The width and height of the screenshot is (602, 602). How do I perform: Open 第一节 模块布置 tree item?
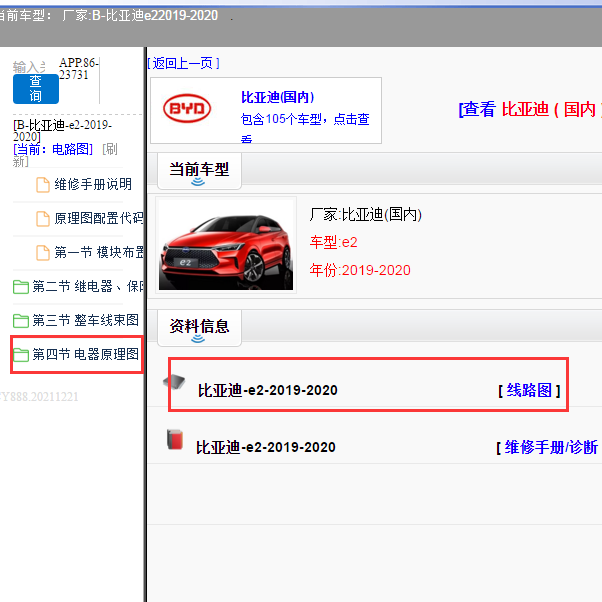pyautogui.click(x=99, y=252)
